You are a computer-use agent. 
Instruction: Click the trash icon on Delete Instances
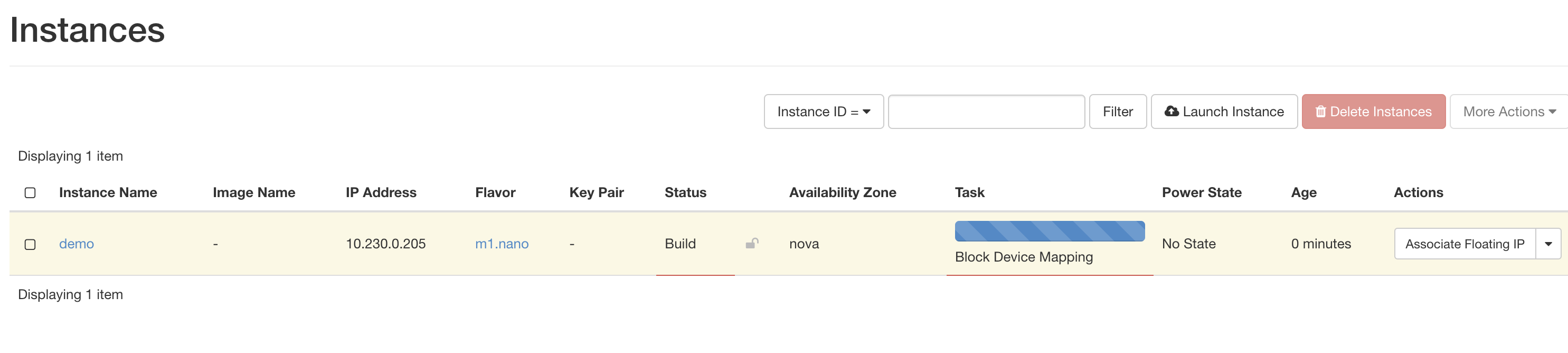coord(1321,111)
